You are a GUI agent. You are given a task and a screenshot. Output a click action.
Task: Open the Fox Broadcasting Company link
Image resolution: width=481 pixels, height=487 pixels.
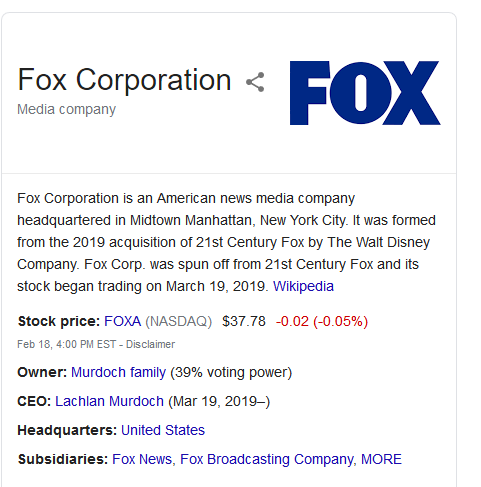pos(267,459)
